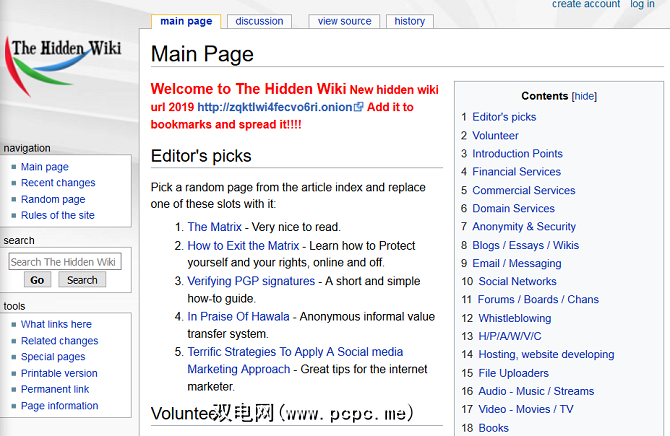Click the Main Page heading text
Image resolution: width=670 pixels, height=436 pixels.
[x=202, y=55]
